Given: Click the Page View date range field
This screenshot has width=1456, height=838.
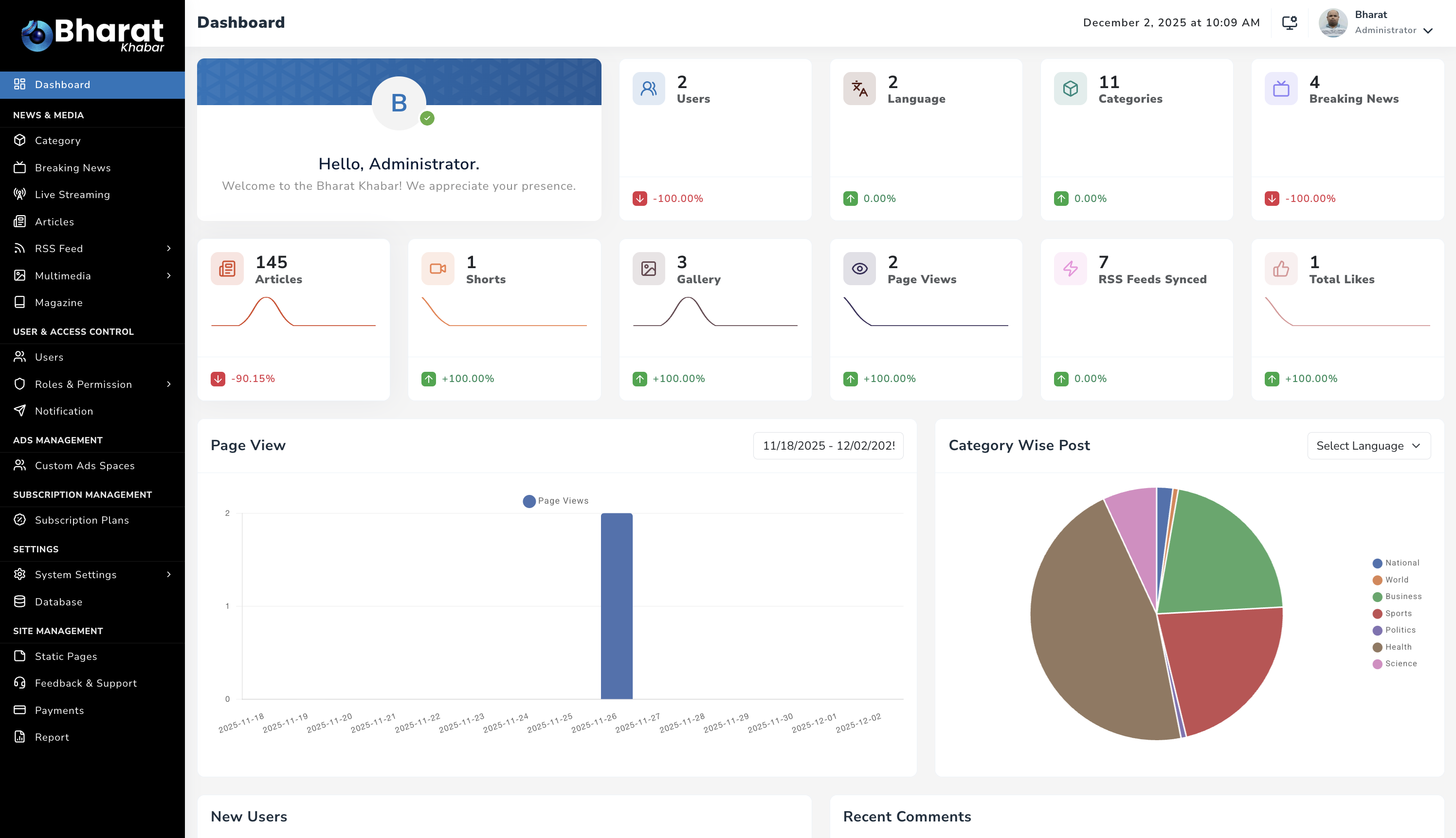Looking at the screenshot, I should 828,445.
